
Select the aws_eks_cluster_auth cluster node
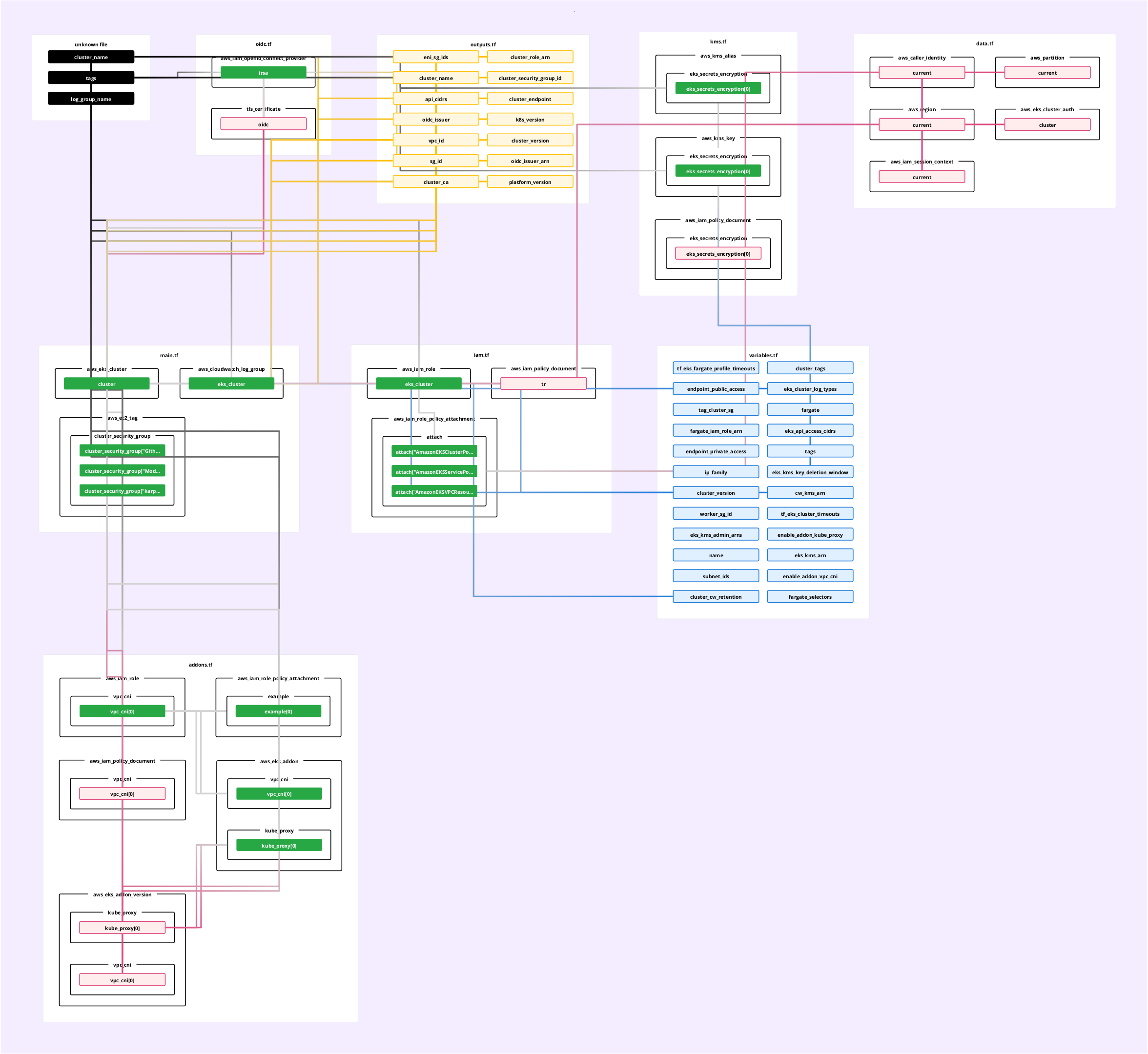click(x=1047, y=125)
